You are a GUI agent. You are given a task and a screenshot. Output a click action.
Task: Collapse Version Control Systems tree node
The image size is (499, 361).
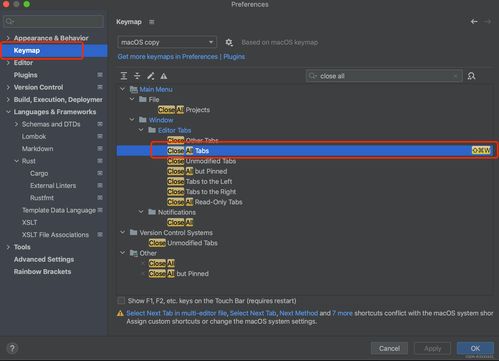(123, 232)
